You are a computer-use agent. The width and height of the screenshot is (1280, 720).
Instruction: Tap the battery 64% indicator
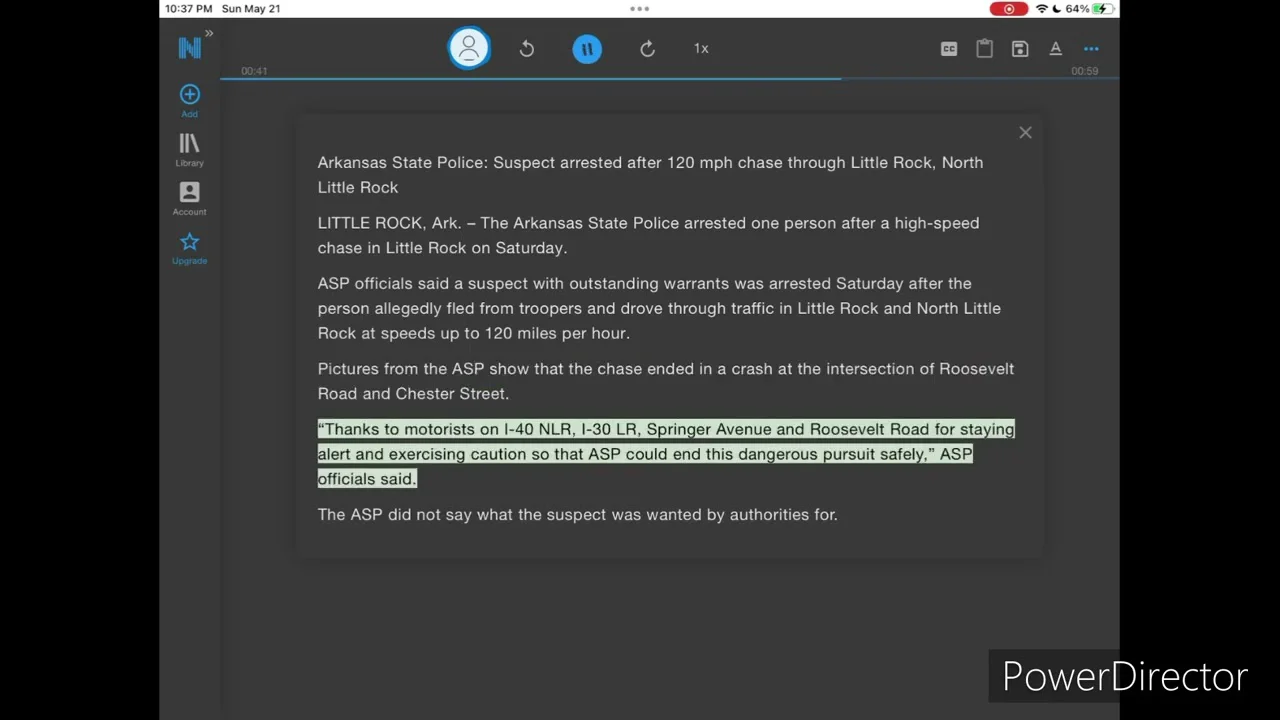click(x=1090, y=9)
